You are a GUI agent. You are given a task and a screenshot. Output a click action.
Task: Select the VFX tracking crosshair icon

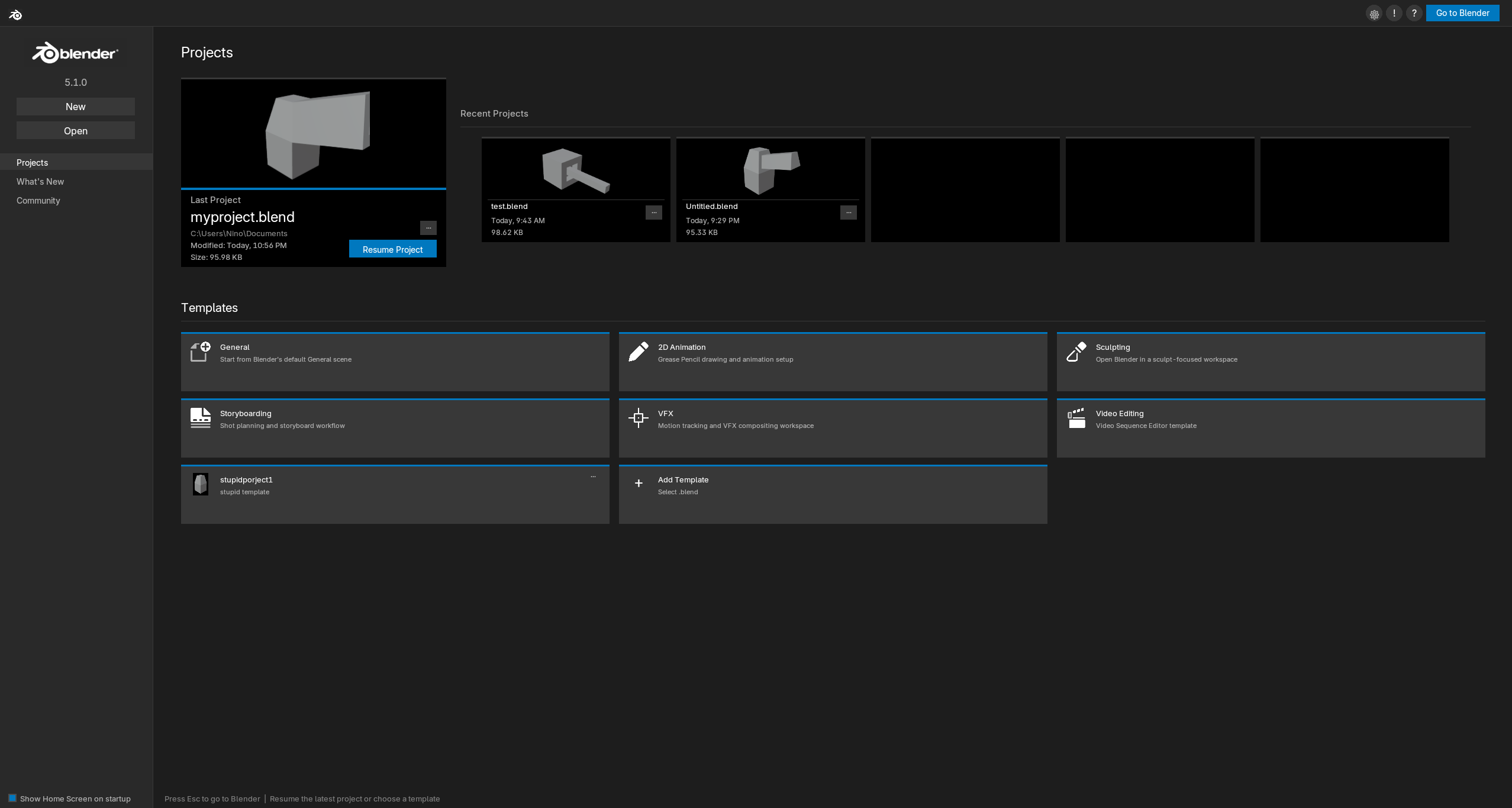point(638,418)
